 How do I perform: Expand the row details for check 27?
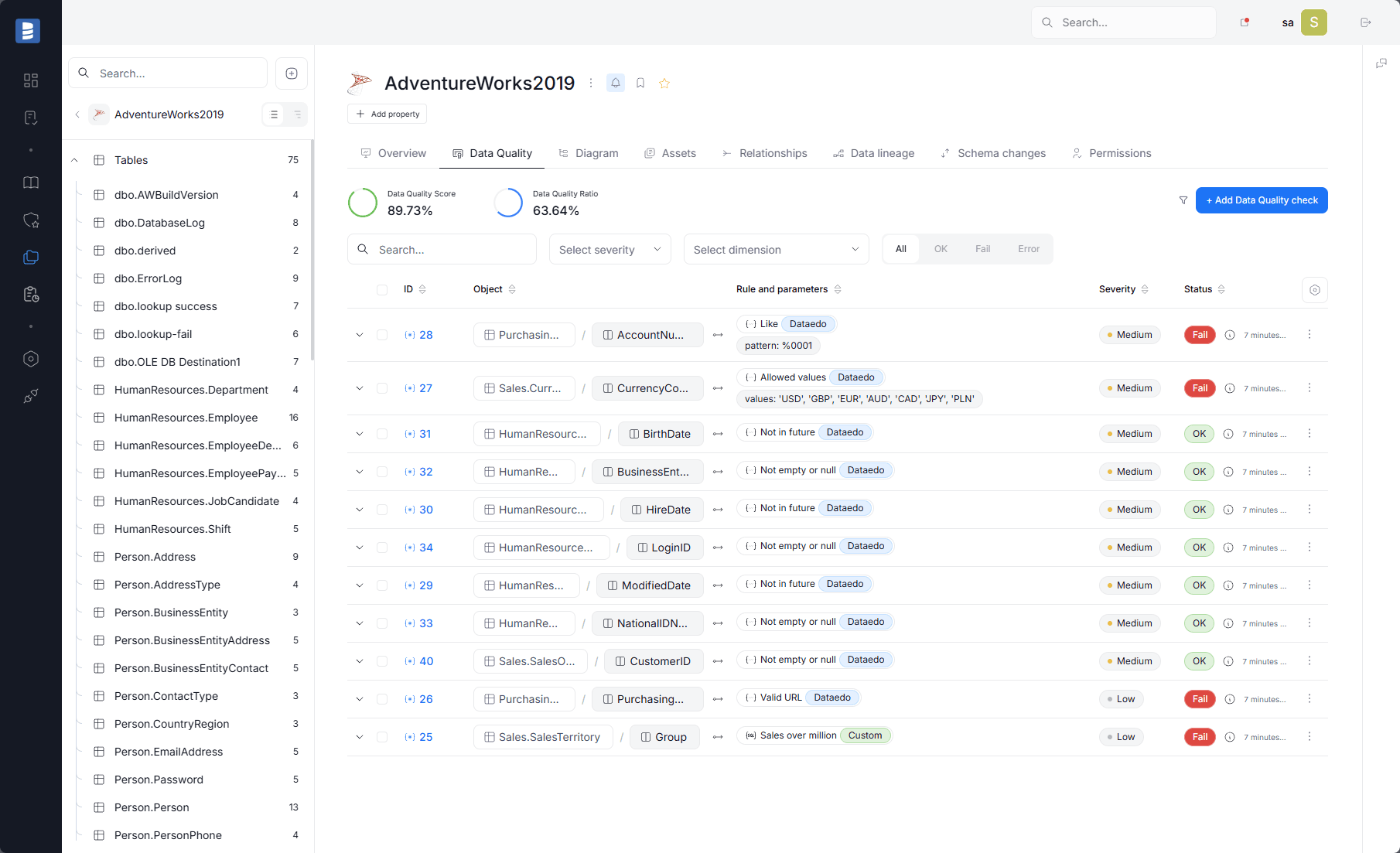click(360, 388)
